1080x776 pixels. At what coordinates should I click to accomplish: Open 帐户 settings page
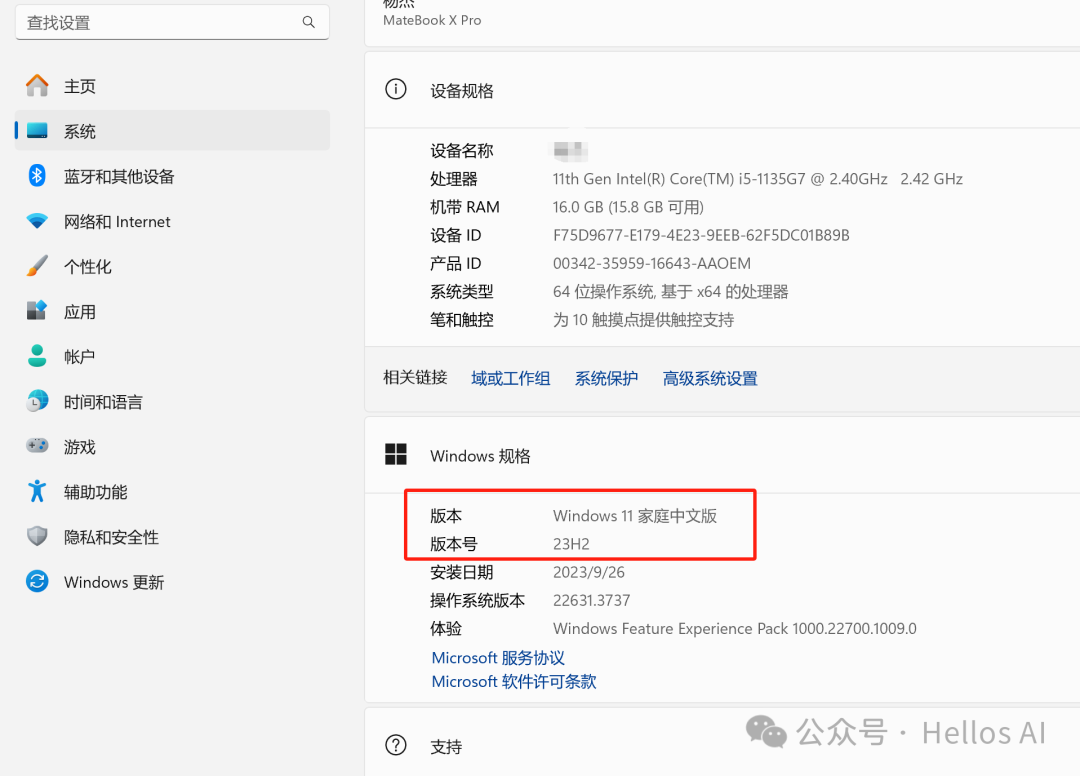click(x=172, y=356)
